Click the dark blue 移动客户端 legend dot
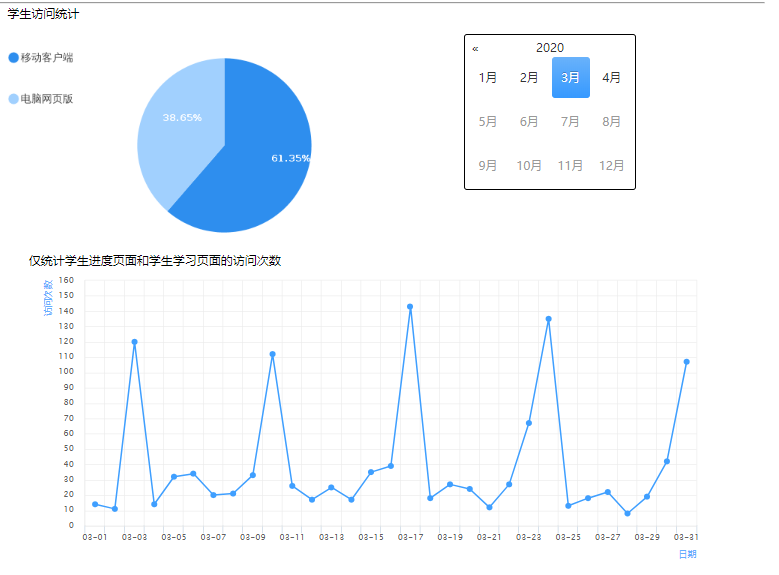 13,58
